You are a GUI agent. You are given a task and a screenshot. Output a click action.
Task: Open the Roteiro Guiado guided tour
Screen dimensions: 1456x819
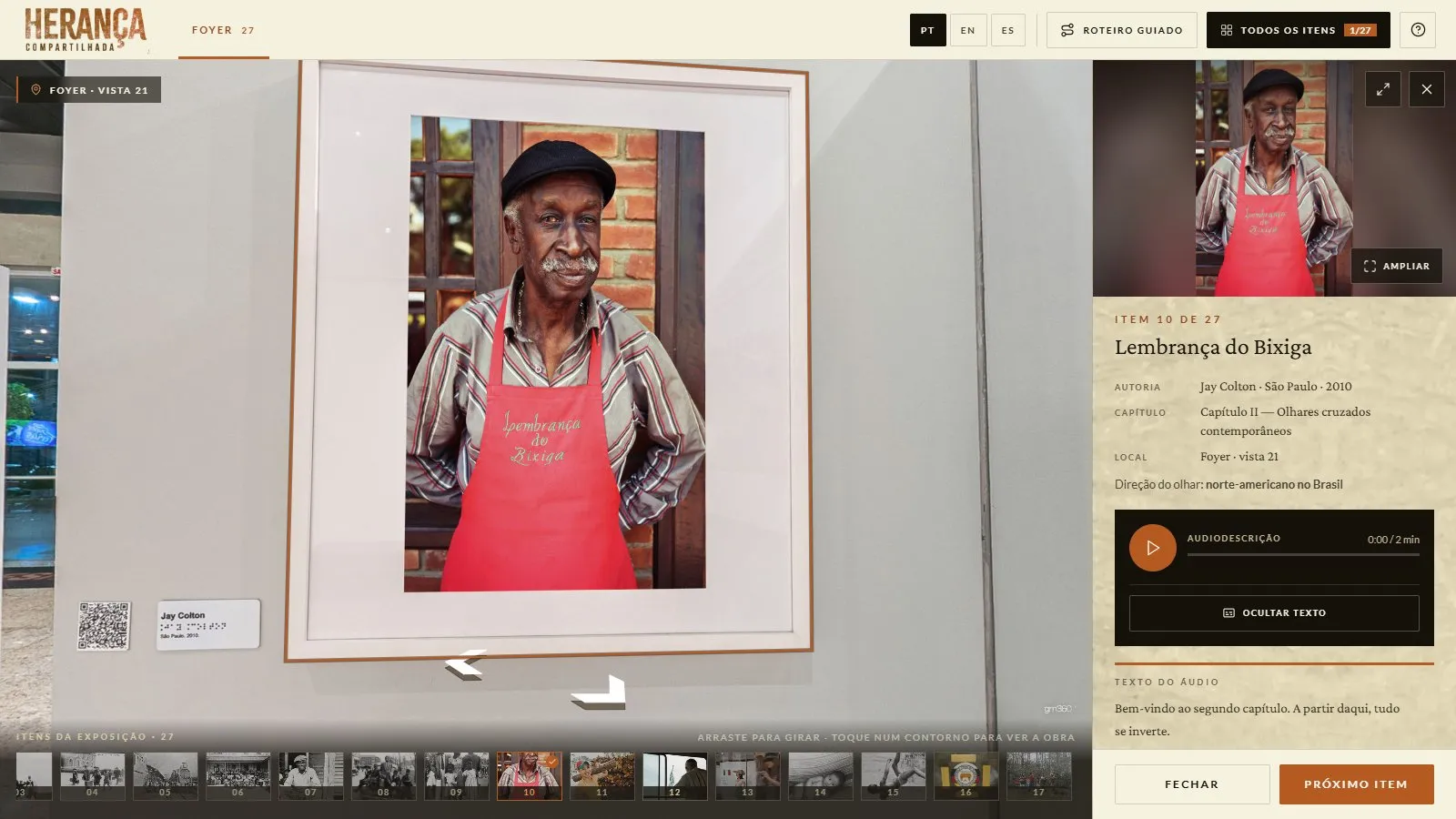pos(1121,30)
